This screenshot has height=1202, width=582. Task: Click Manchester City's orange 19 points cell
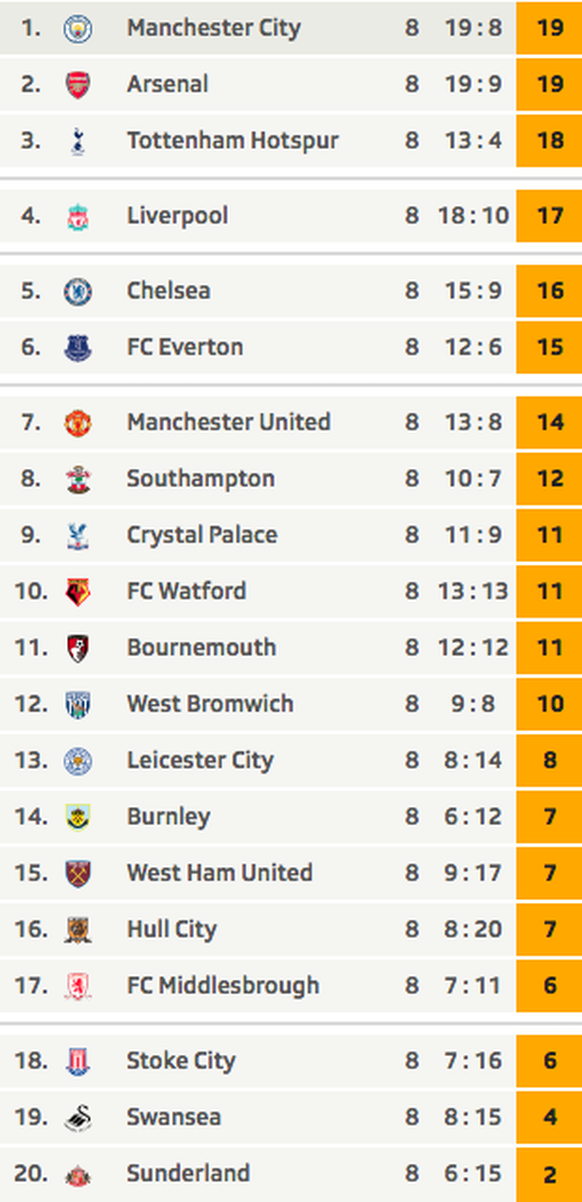549,27
